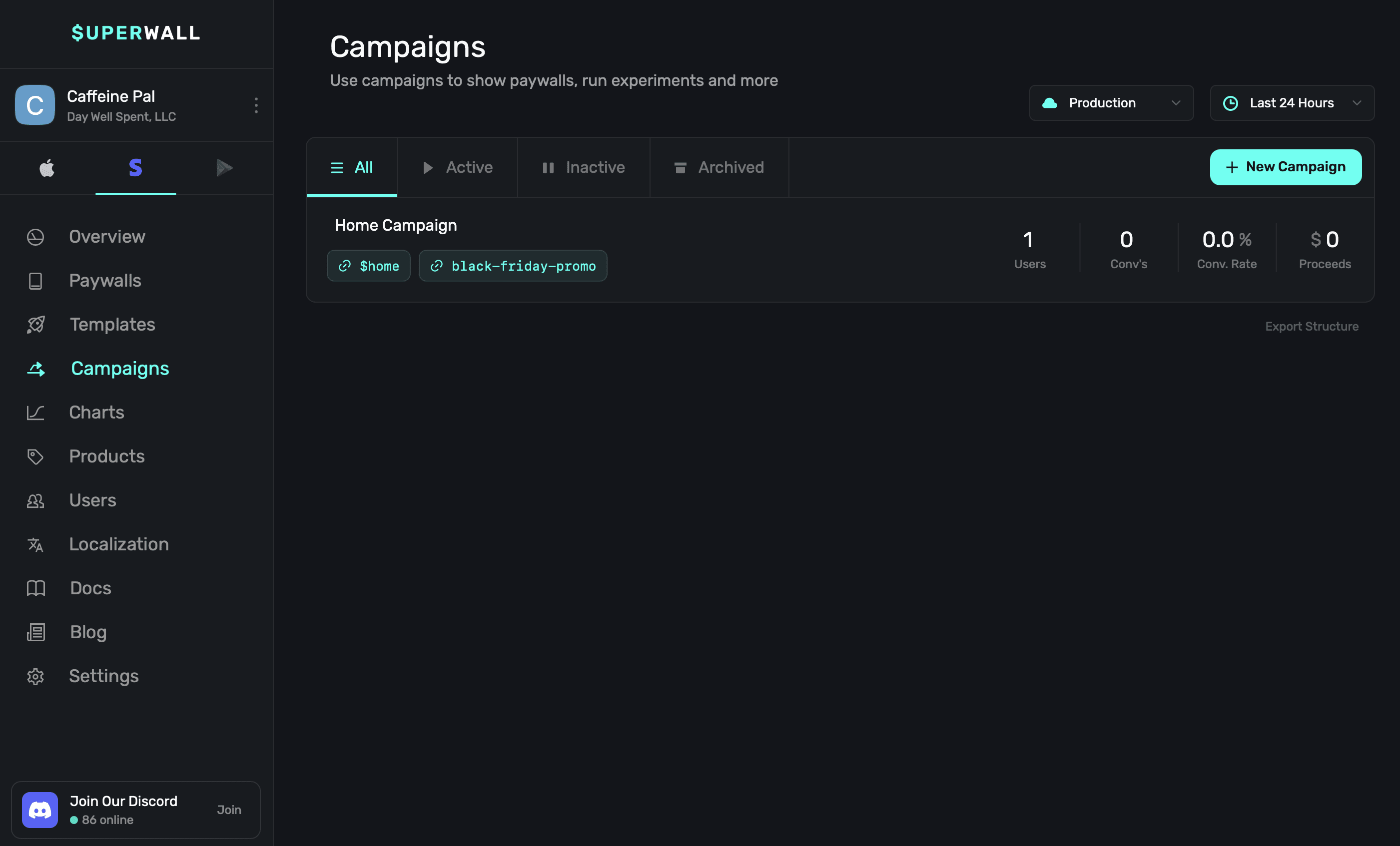1400x846 pixels.
Task: Click the black-friday-promo placement tag
Action: point(513,266)
